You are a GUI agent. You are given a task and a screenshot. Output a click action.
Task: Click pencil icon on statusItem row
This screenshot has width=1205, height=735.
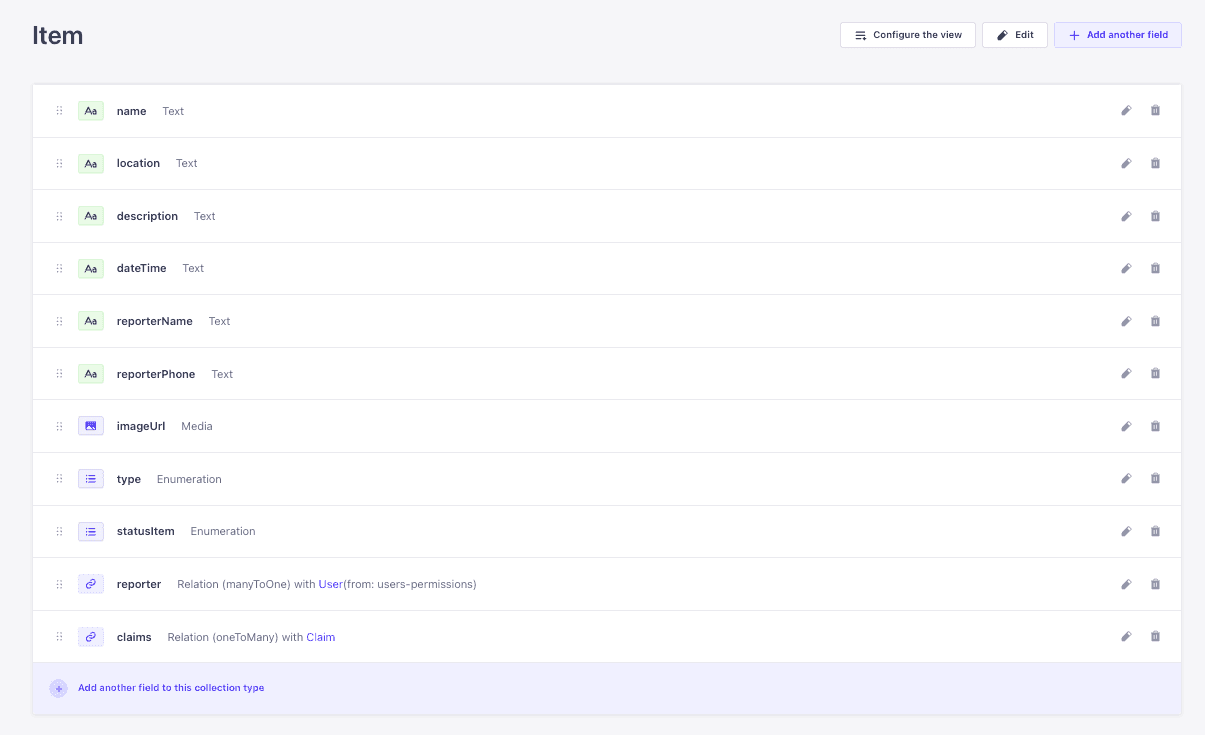pos(1126,531)
